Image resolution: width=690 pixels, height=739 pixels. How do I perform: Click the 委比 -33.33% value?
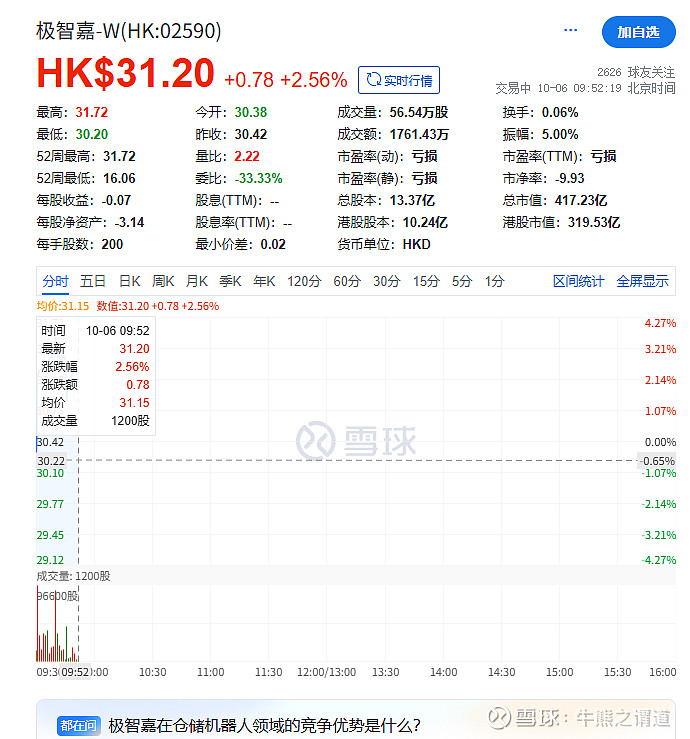point(258,178)
